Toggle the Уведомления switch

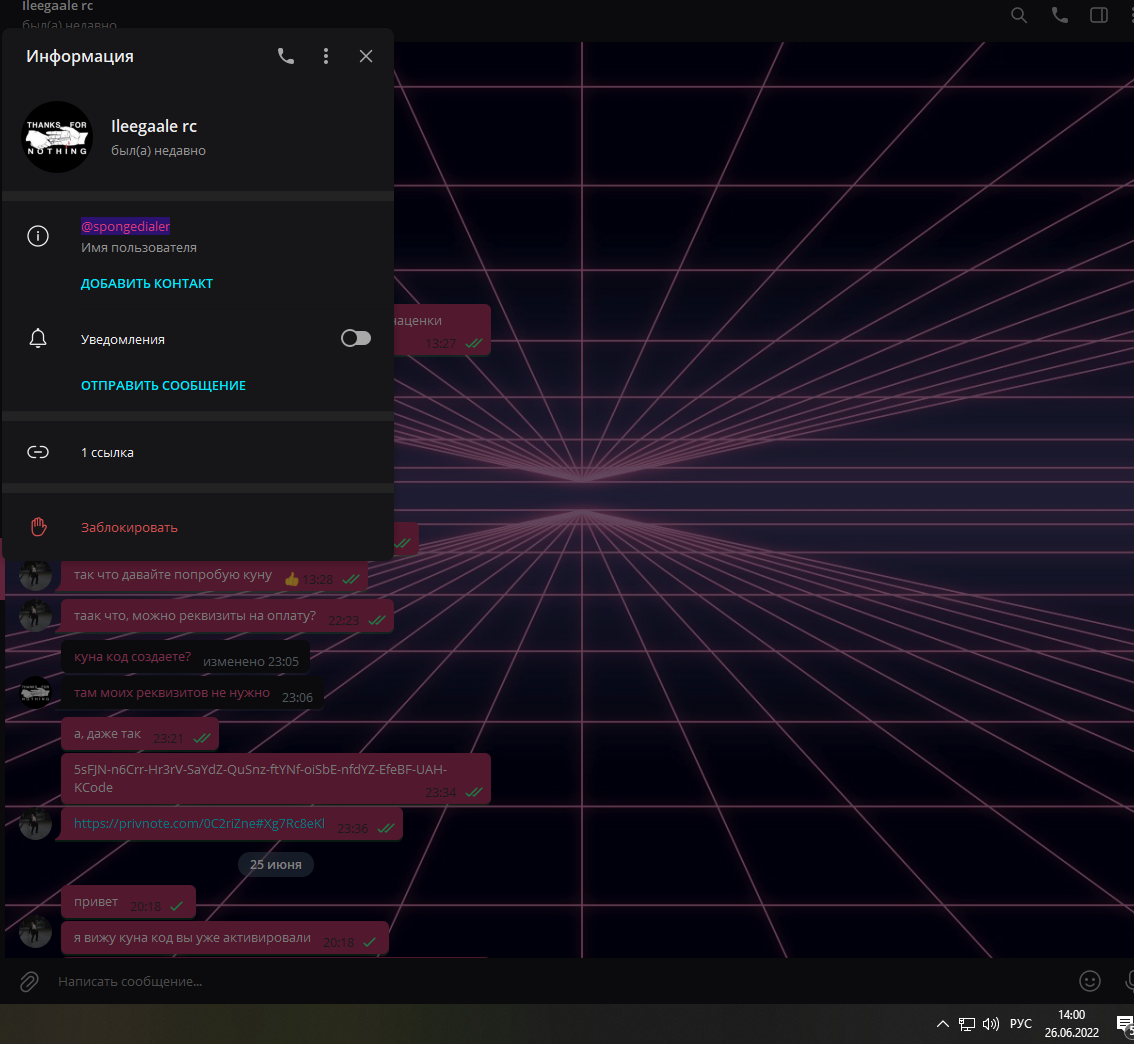356,338
